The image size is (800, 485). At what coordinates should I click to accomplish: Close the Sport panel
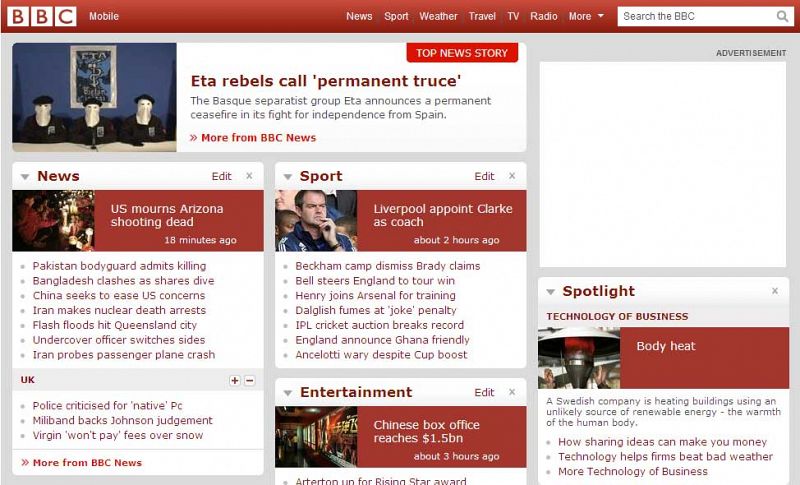click(512, 176)
